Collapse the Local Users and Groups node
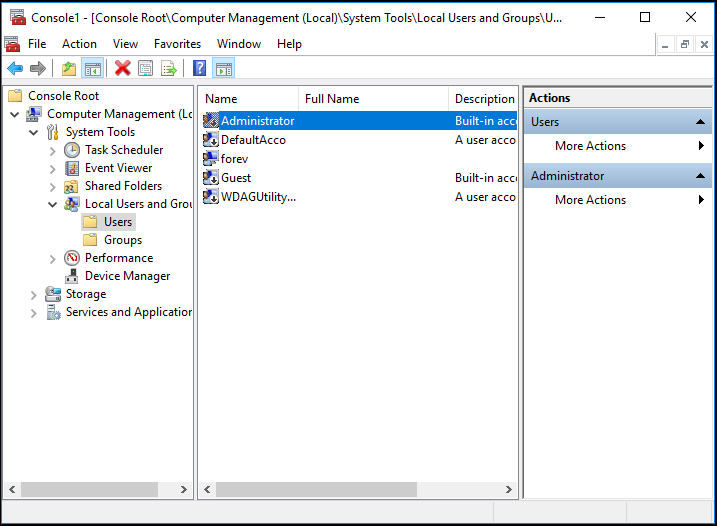This screenshot has width=717, height=526. click(x=53, y=204)
